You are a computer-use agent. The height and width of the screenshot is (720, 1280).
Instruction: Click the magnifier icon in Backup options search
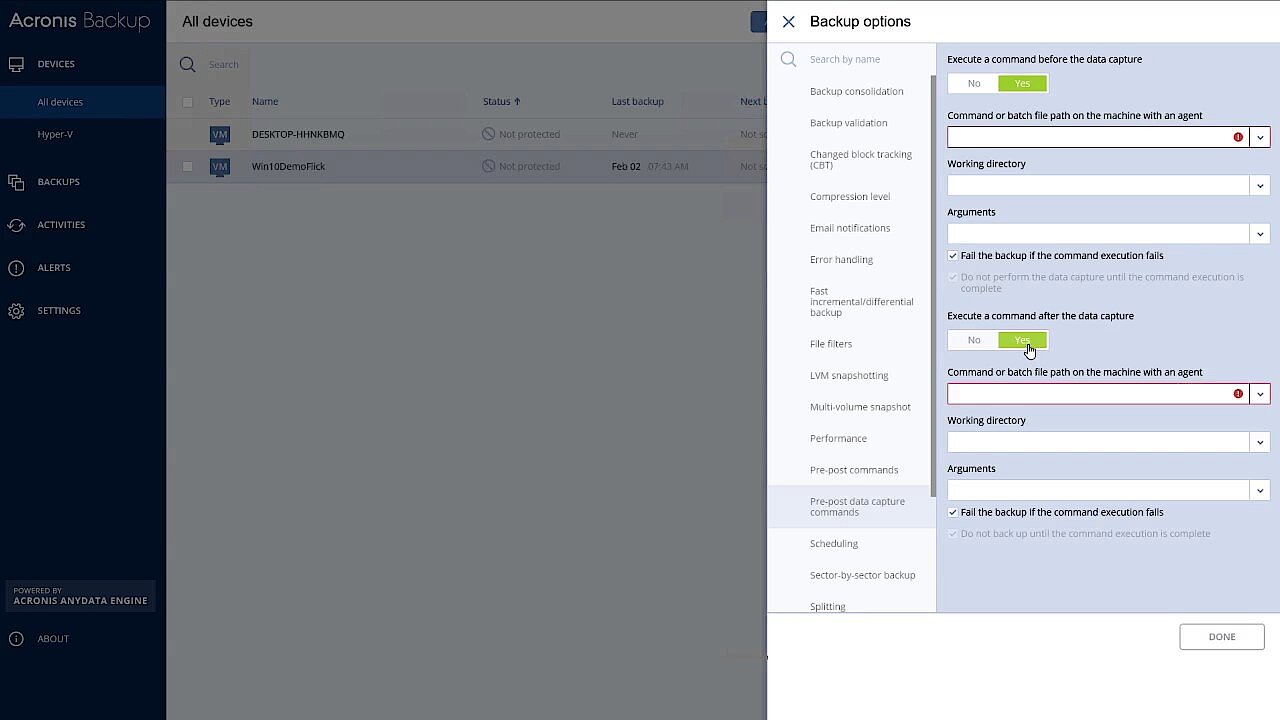coord(789,60)
